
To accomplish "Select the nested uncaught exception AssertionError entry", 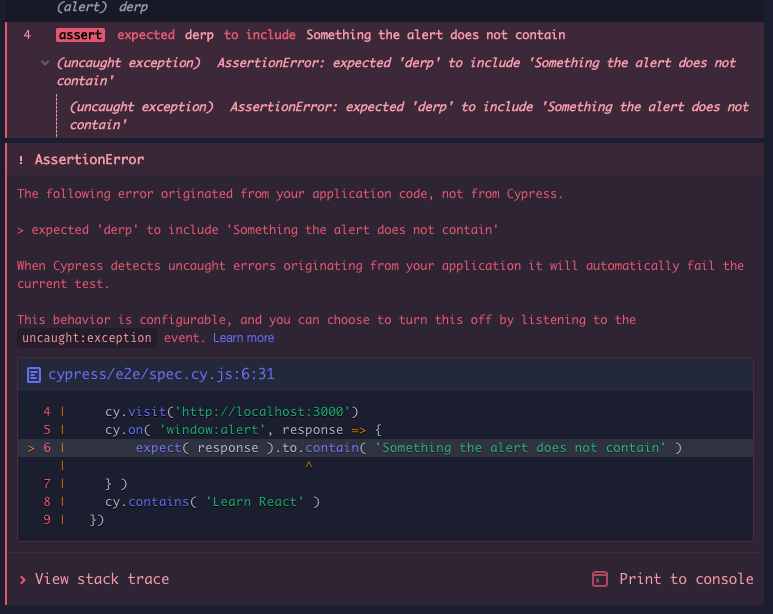I will tap(409, 116).
